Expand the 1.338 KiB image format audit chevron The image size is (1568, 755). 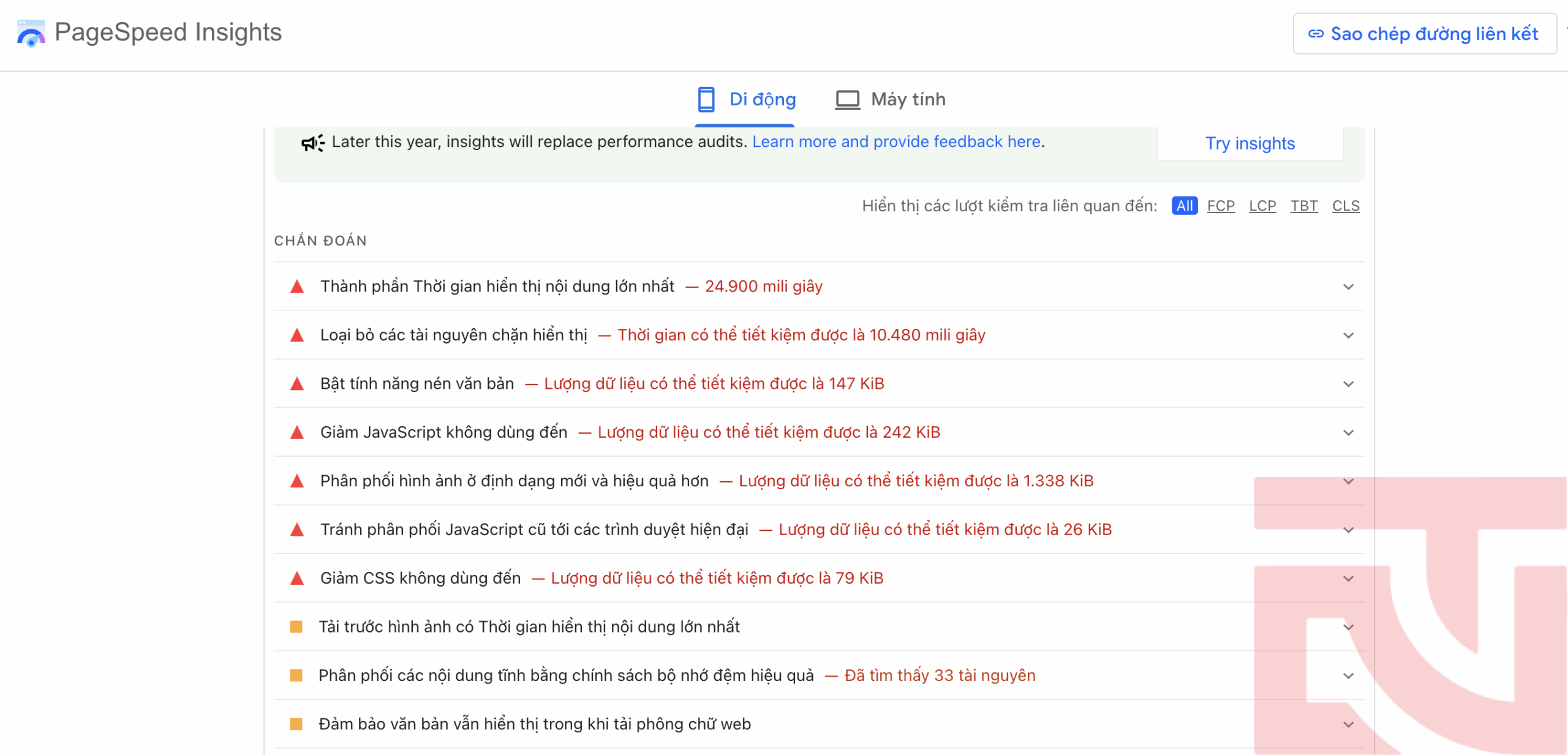(x=1348, y=481)
